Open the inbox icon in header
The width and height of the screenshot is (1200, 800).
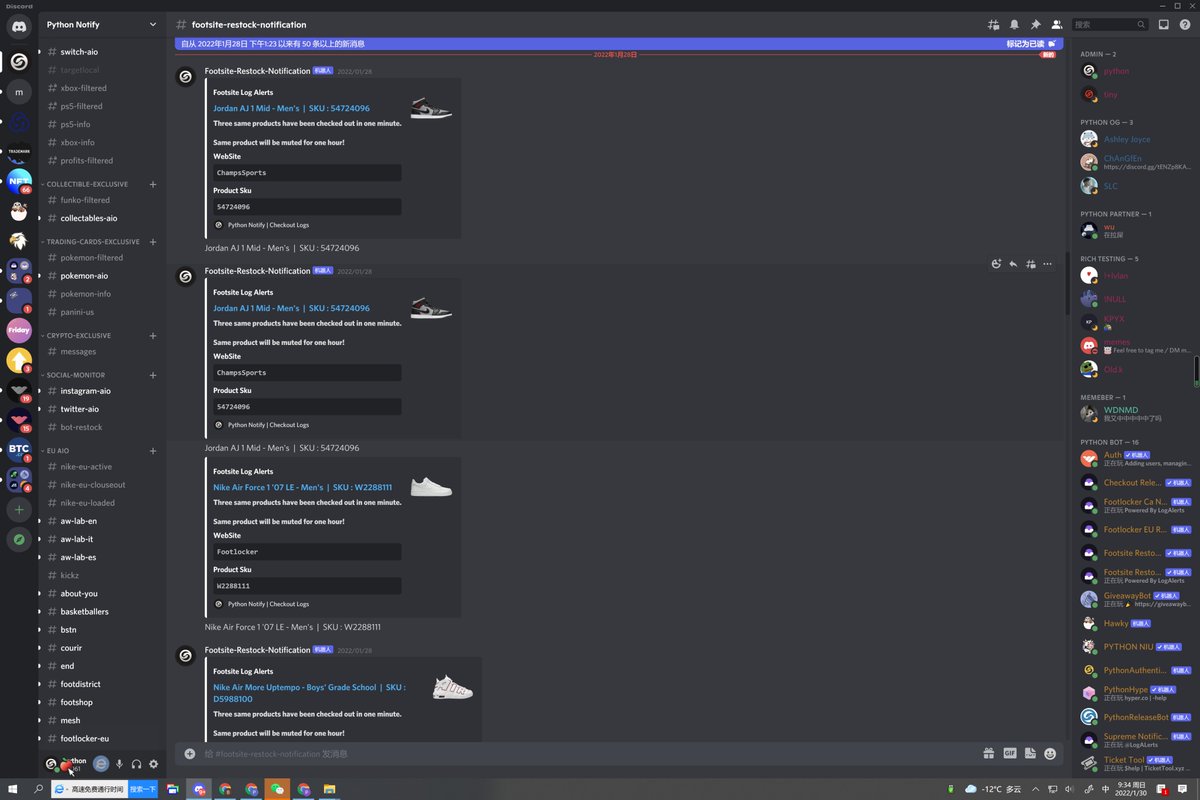[1163, 24]
